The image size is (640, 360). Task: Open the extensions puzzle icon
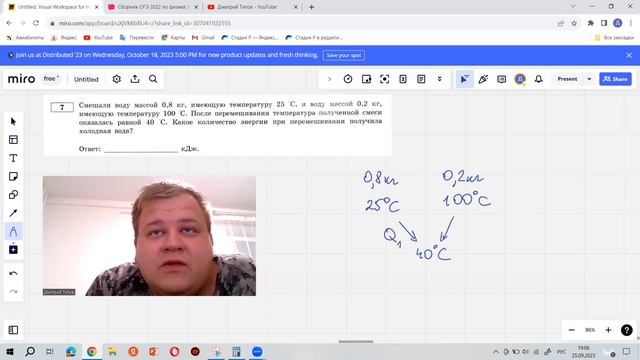[x=591, y=23]
